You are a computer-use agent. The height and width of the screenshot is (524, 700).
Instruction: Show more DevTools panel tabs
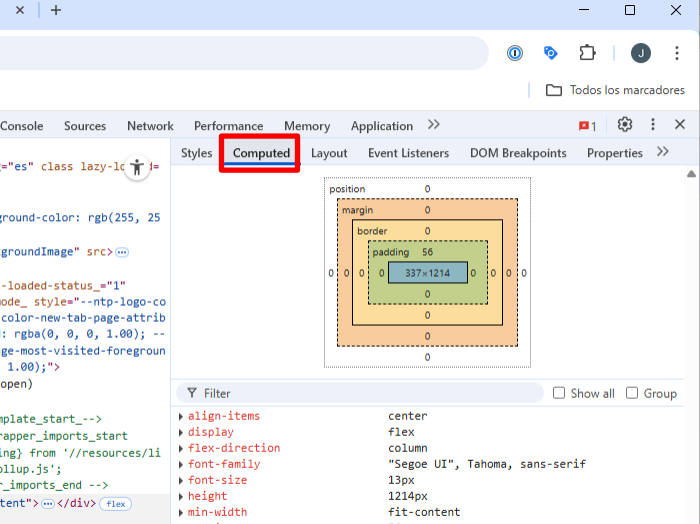[x=433, y=125]
